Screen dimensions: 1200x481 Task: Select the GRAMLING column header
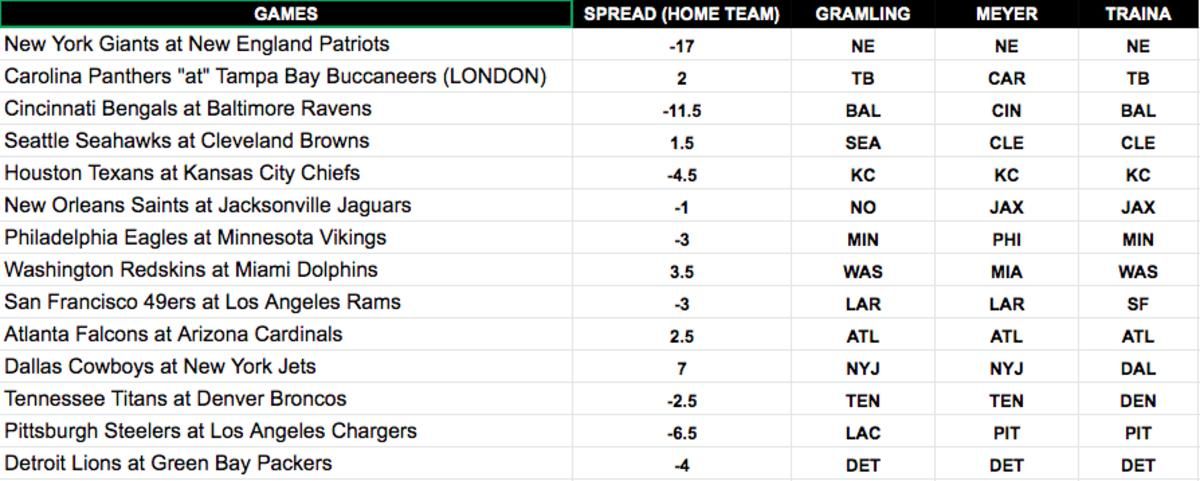[863, 14]
